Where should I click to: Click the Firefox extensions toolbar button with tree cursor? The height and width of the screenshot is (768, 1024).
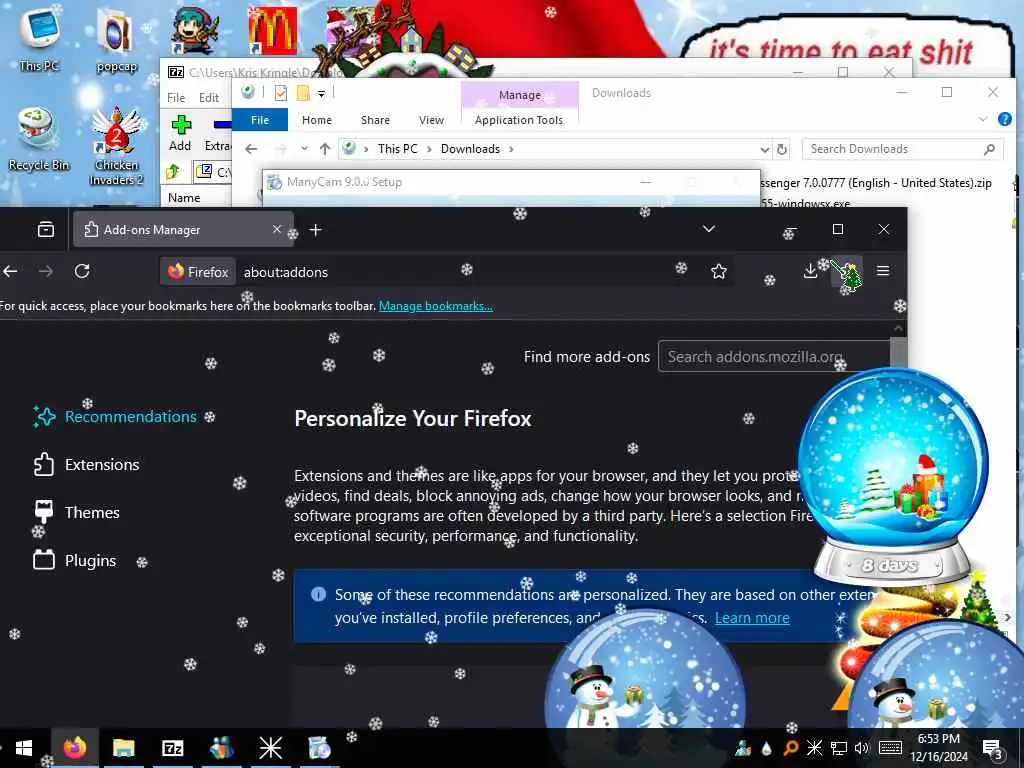(x=846, y=271)
